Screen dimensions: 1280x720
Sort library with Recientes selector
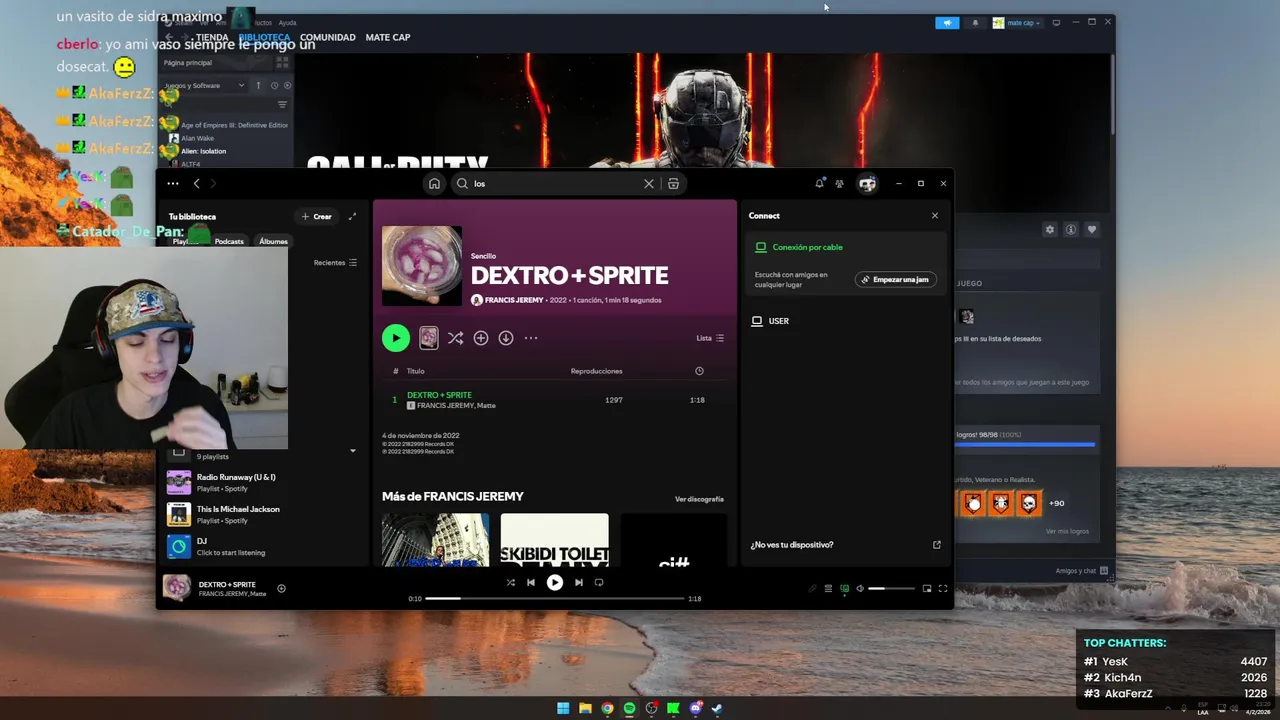335,263
